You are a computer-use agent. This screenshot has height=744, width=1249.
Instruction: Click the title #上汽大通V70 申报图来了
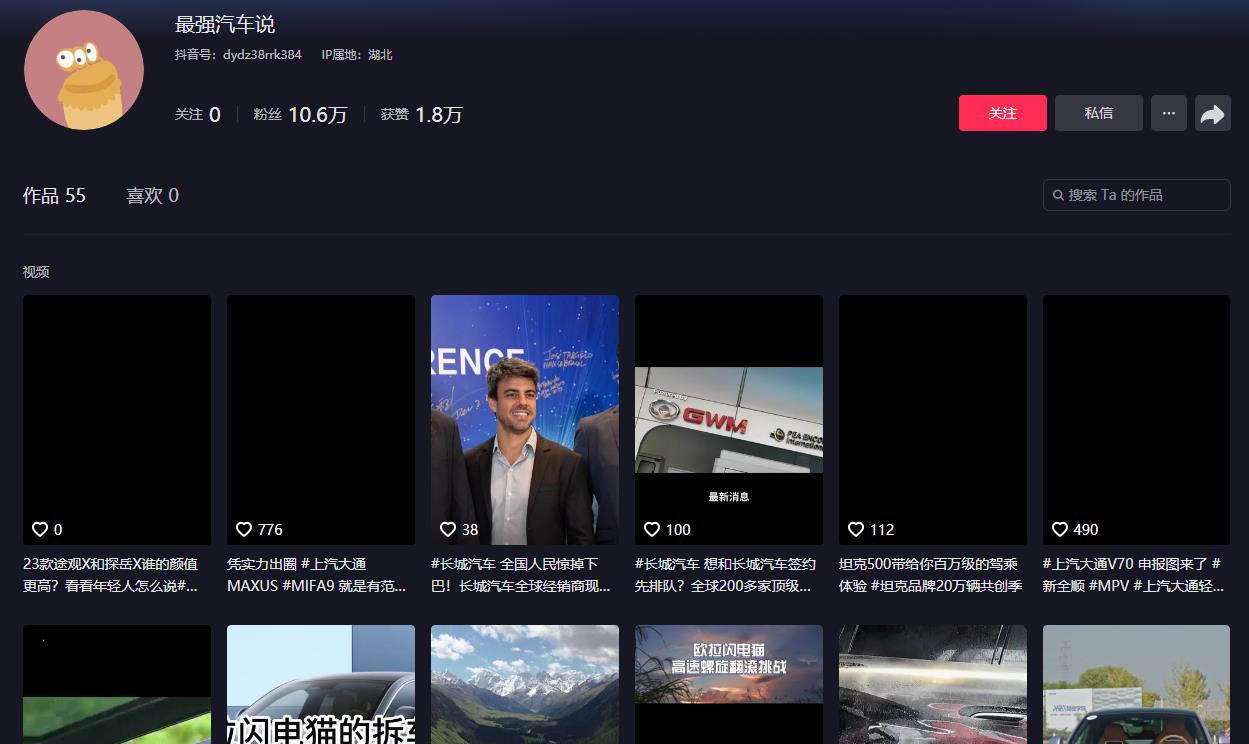(1134, 575)
